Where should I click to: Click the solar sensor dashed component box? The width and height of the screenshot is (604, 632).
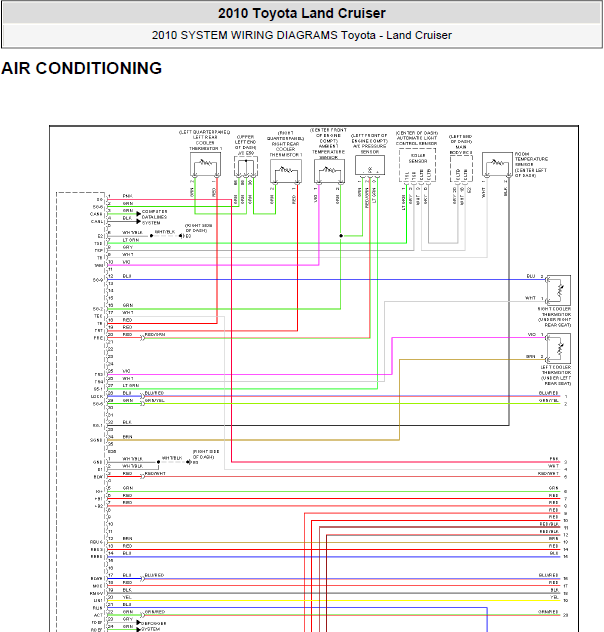(417, 165)
